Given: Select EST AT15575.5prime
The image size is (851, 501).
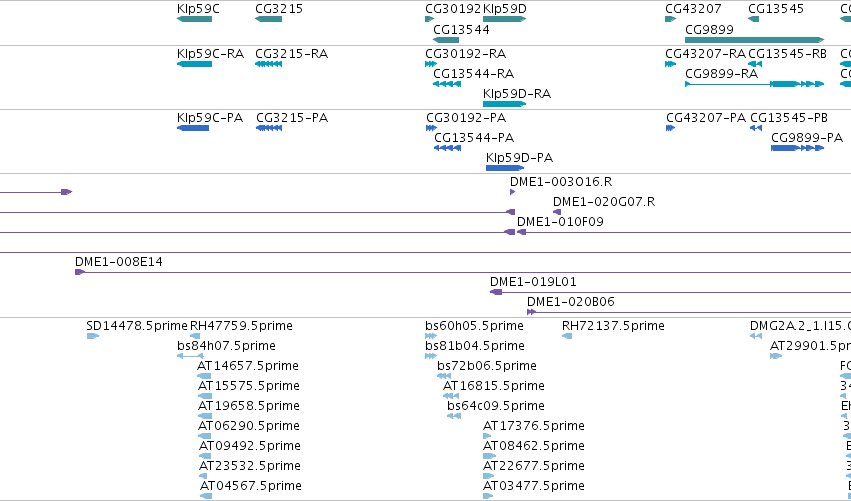Looking at the screenshot, I should pos(205,396).
